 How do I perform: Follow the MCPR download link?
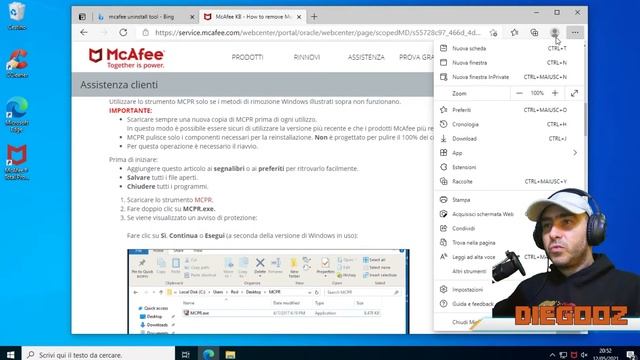pos(203,200)
